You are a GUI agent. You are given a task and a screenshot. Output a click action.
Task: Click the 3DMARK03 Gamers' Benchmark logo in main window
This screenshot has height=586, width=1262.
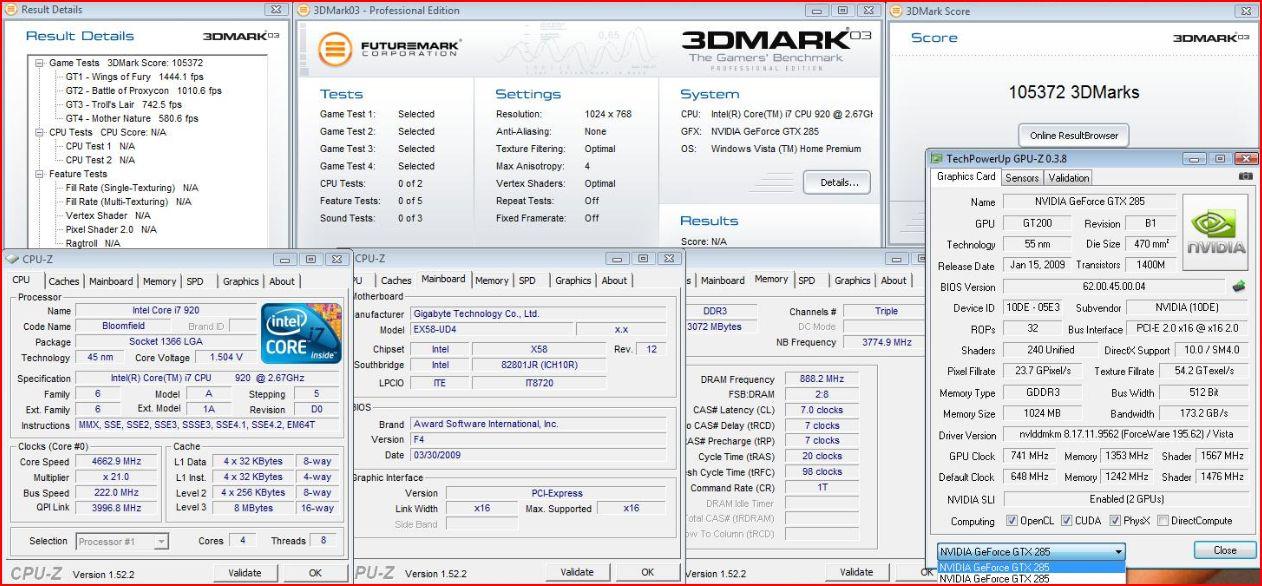pos(776,48)
